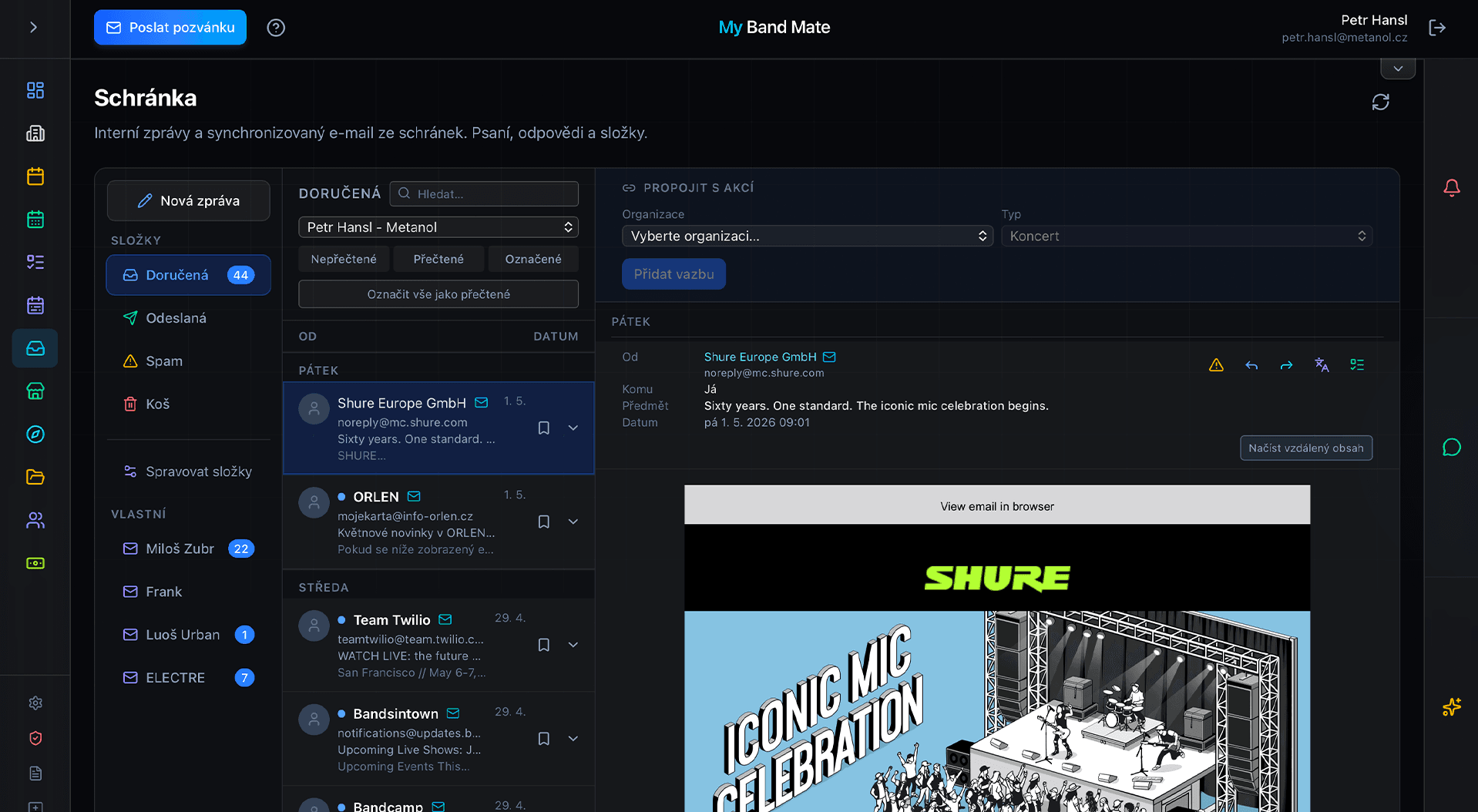1478x812 pixels.
Task: Open the checklist tasks icon in left sidebar
Action: pos(35,262)
